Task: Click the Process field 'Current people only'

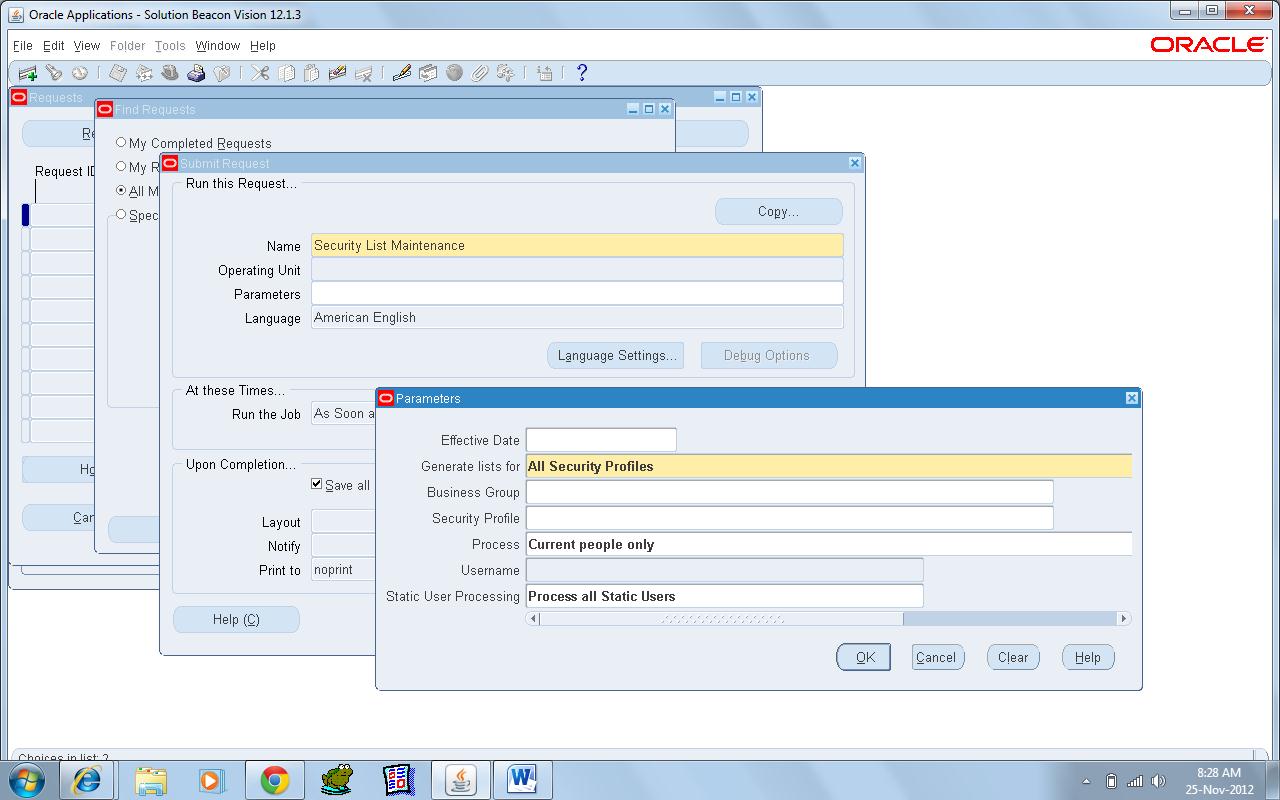Action: point(829,544)
